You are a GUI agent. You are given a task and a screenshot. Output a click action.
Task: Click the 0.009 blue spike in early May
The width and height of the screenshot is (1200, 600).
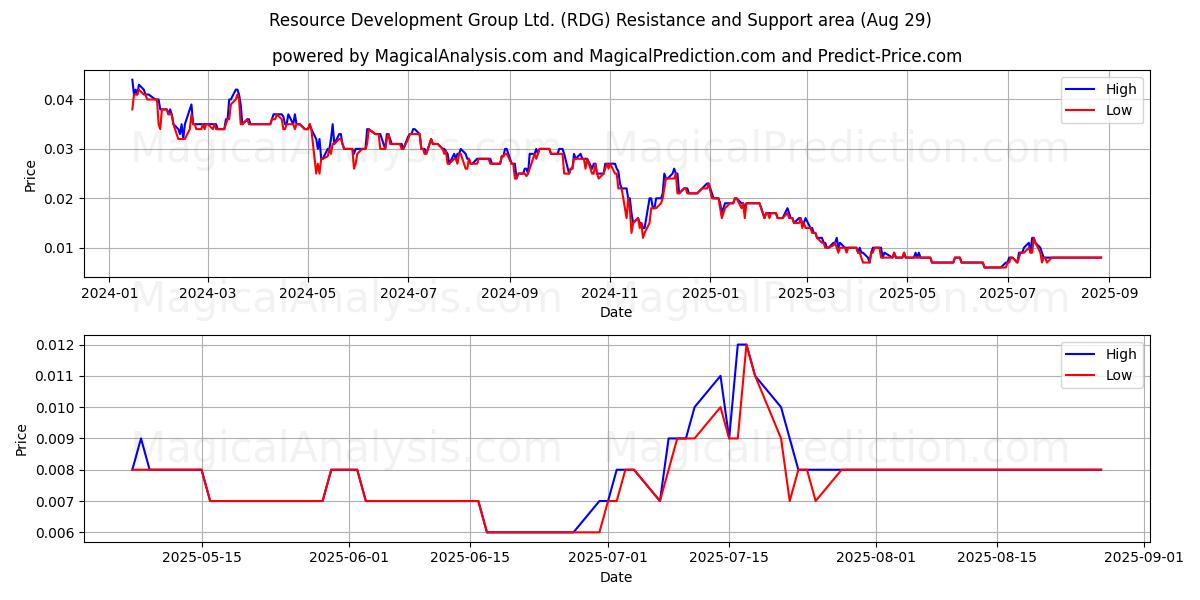pyautogui.click(x=141, y=439)
